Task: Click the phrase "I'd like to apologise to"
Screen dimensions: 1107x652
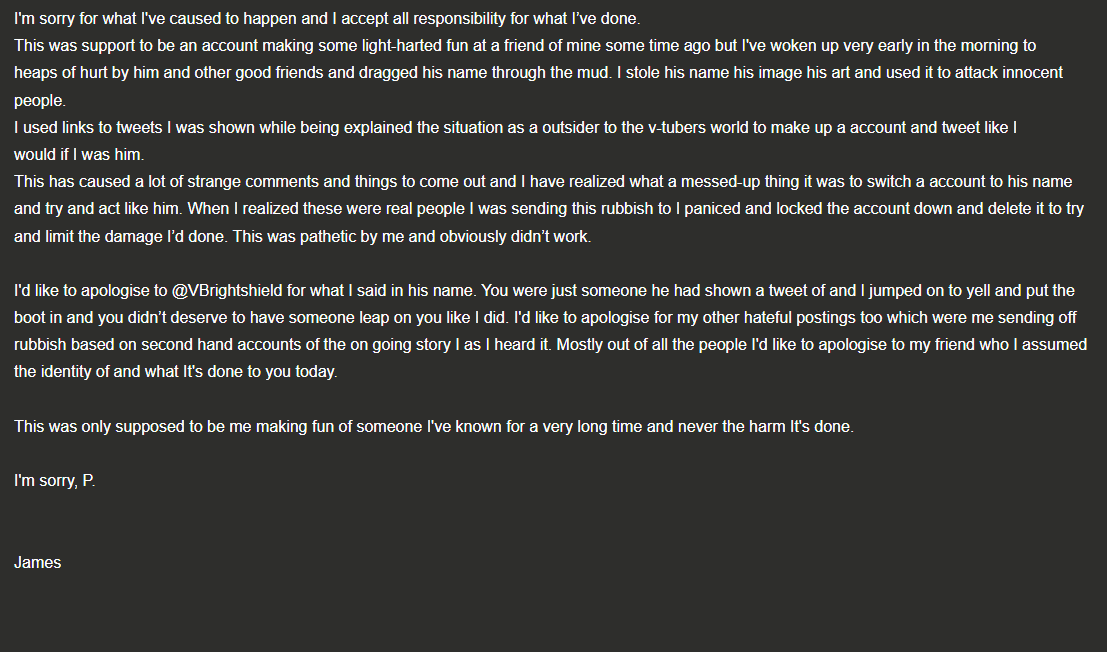Action: (x=90, y=291)
